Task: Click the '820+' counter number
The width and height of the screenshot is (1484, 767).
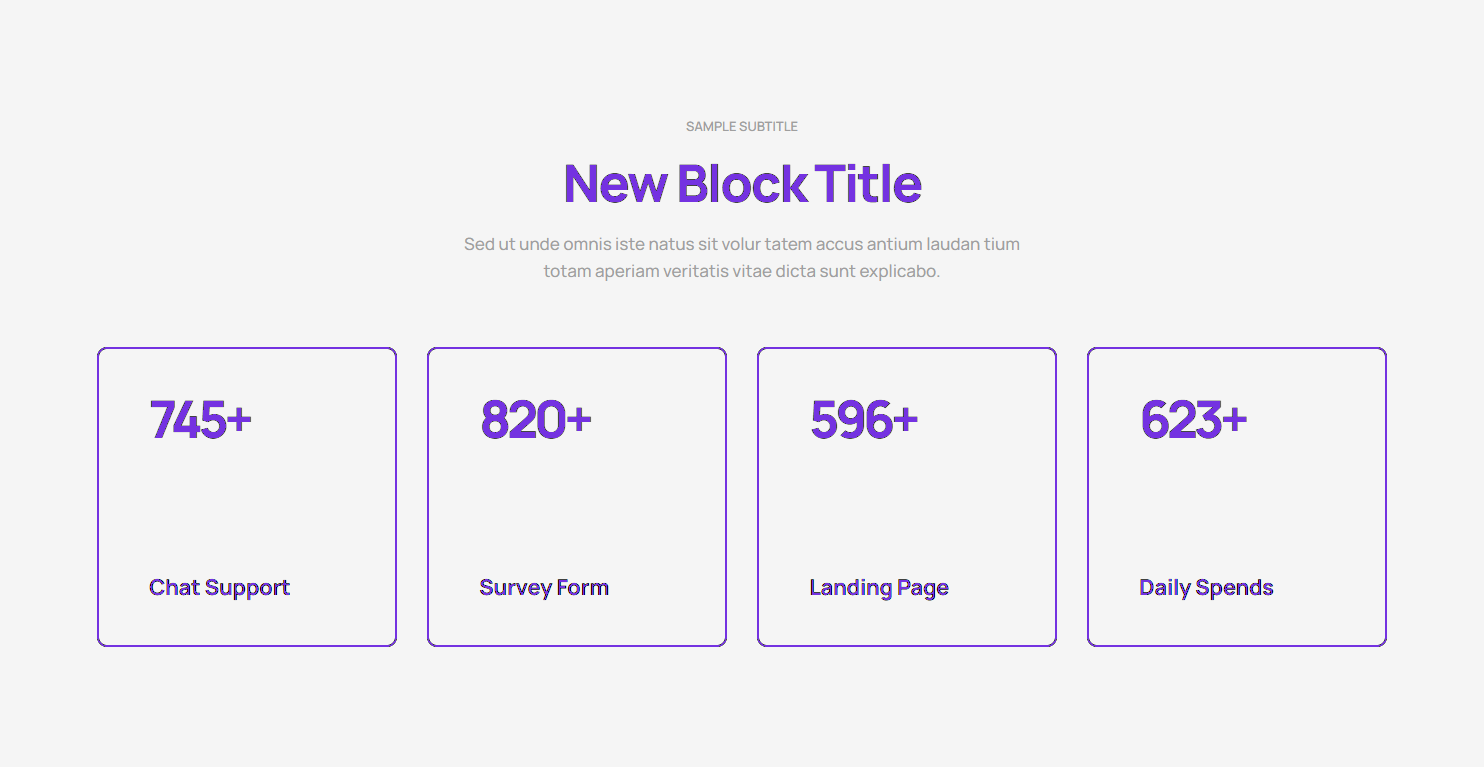Action: (535, 419)
